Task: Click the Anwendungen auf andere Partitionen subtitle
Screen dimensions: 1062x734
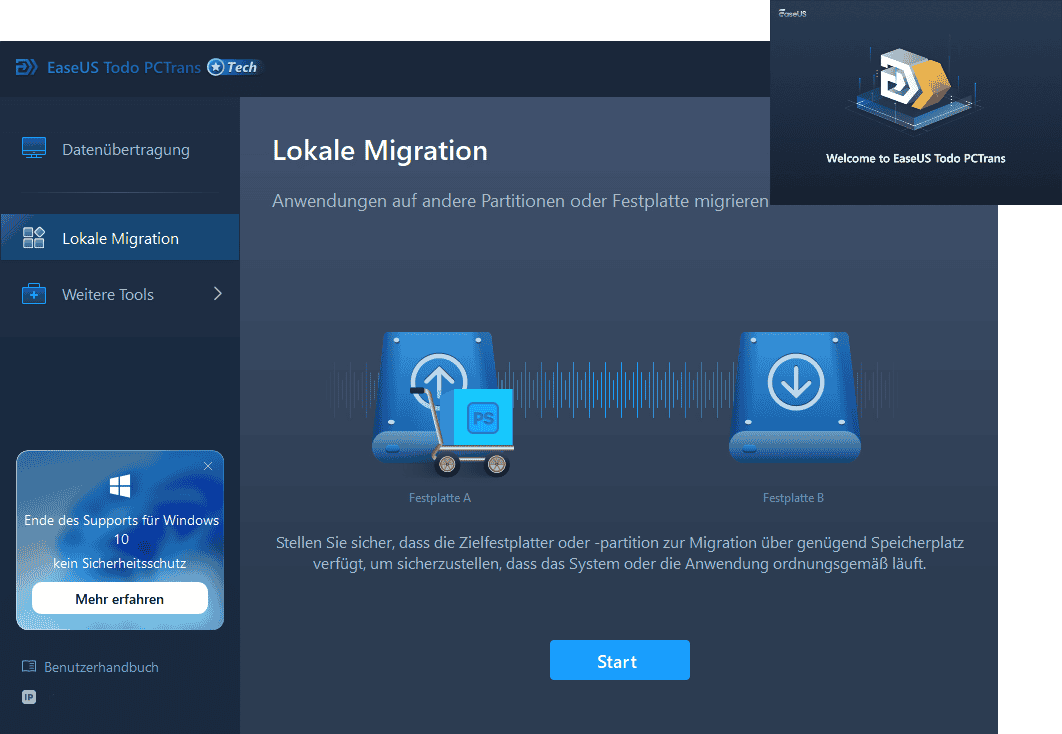Action: [x=520, y=201]
